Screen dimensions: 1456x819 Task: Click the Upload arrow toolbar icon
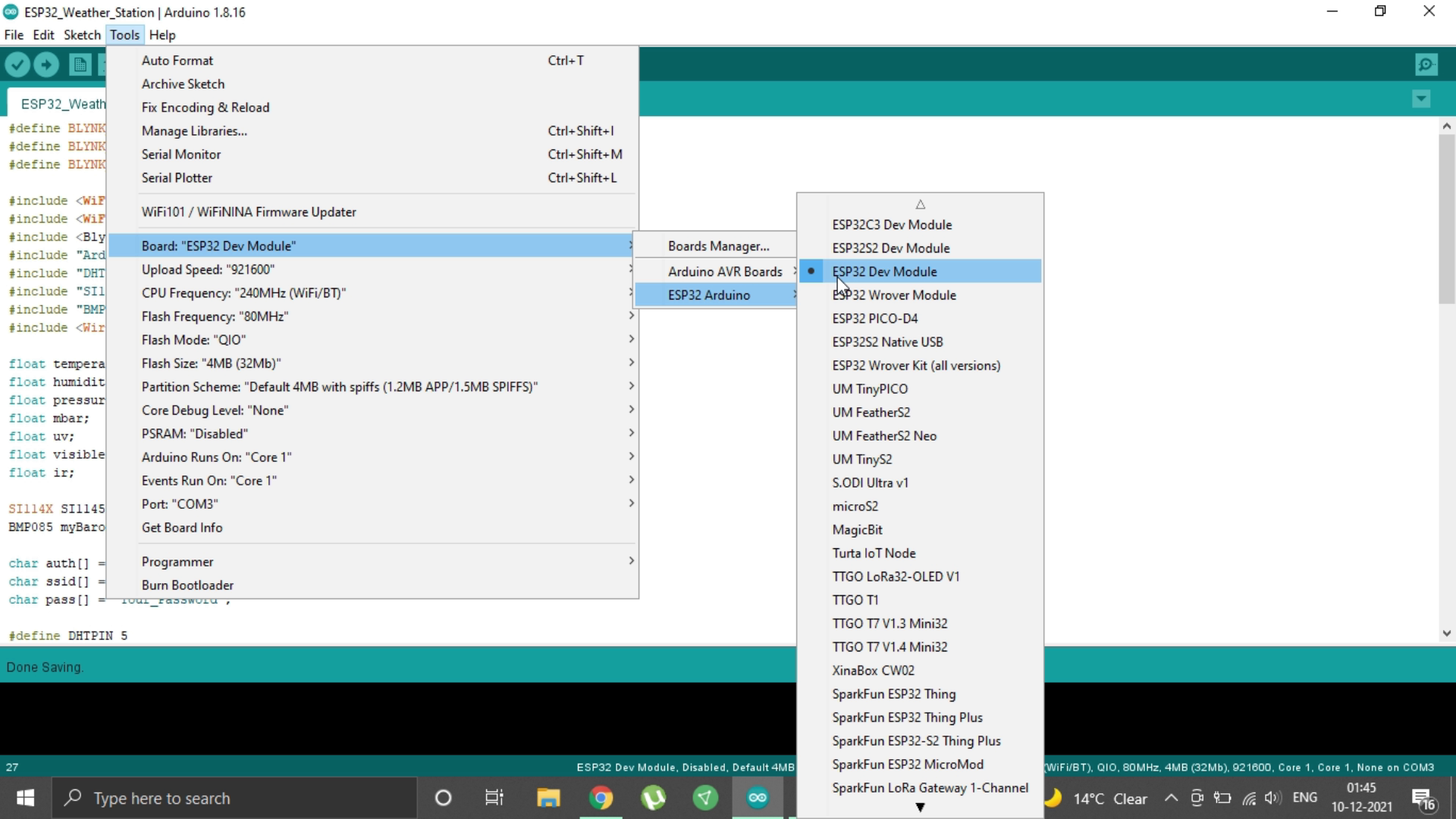[x=46, y=65]
